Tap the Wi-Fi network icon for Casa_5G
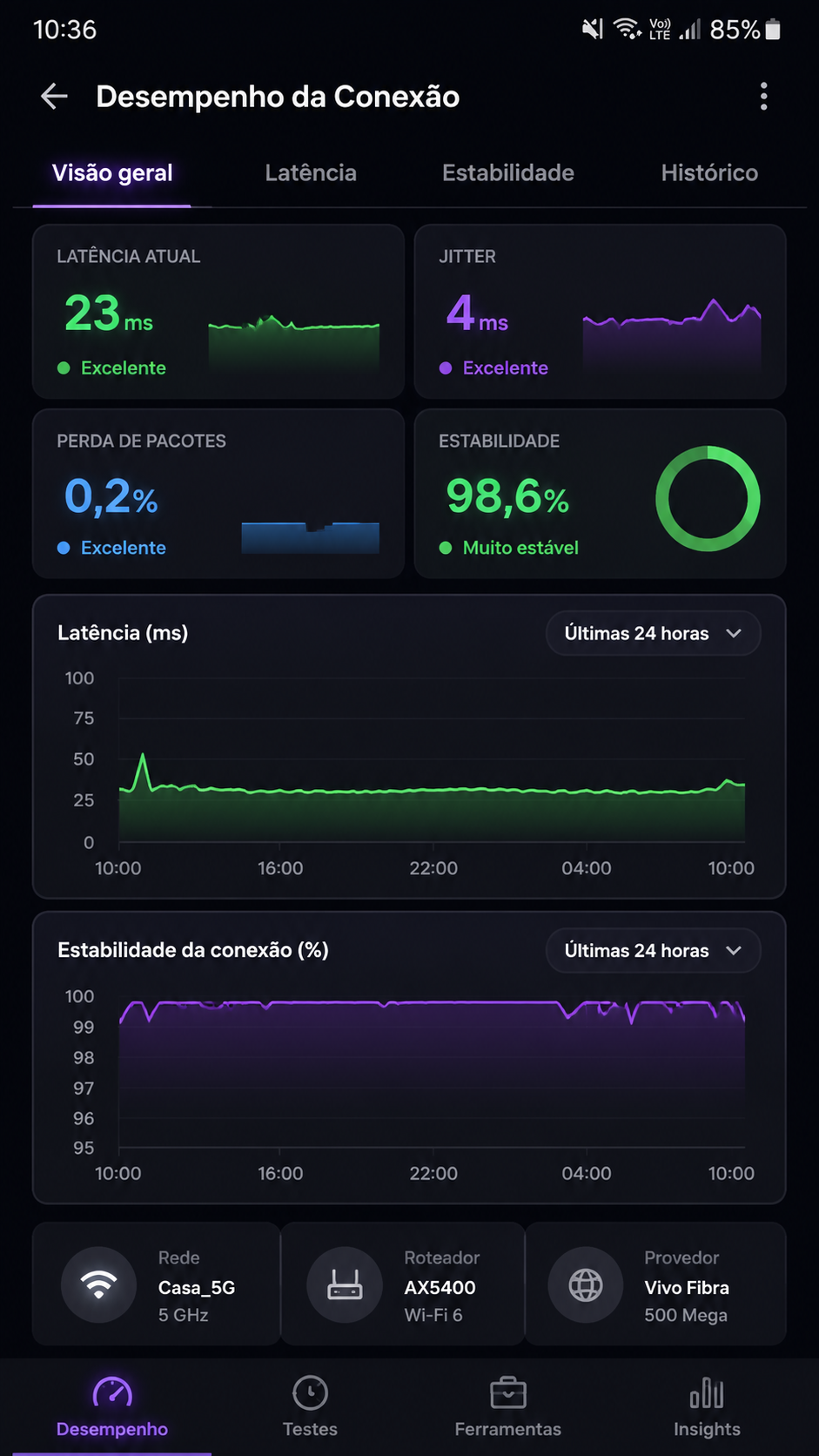The width and height of the screenshot is (819, 1456). point(98,1285)
